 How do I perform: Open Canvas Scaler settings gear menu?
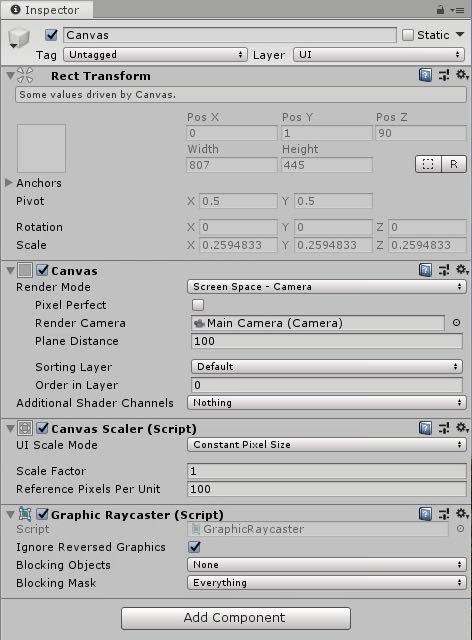462,427
